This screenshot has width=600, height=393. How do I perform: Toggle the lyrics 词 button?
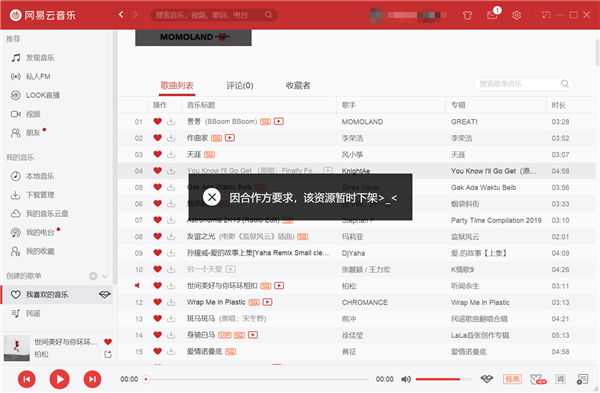coord(560,379)
